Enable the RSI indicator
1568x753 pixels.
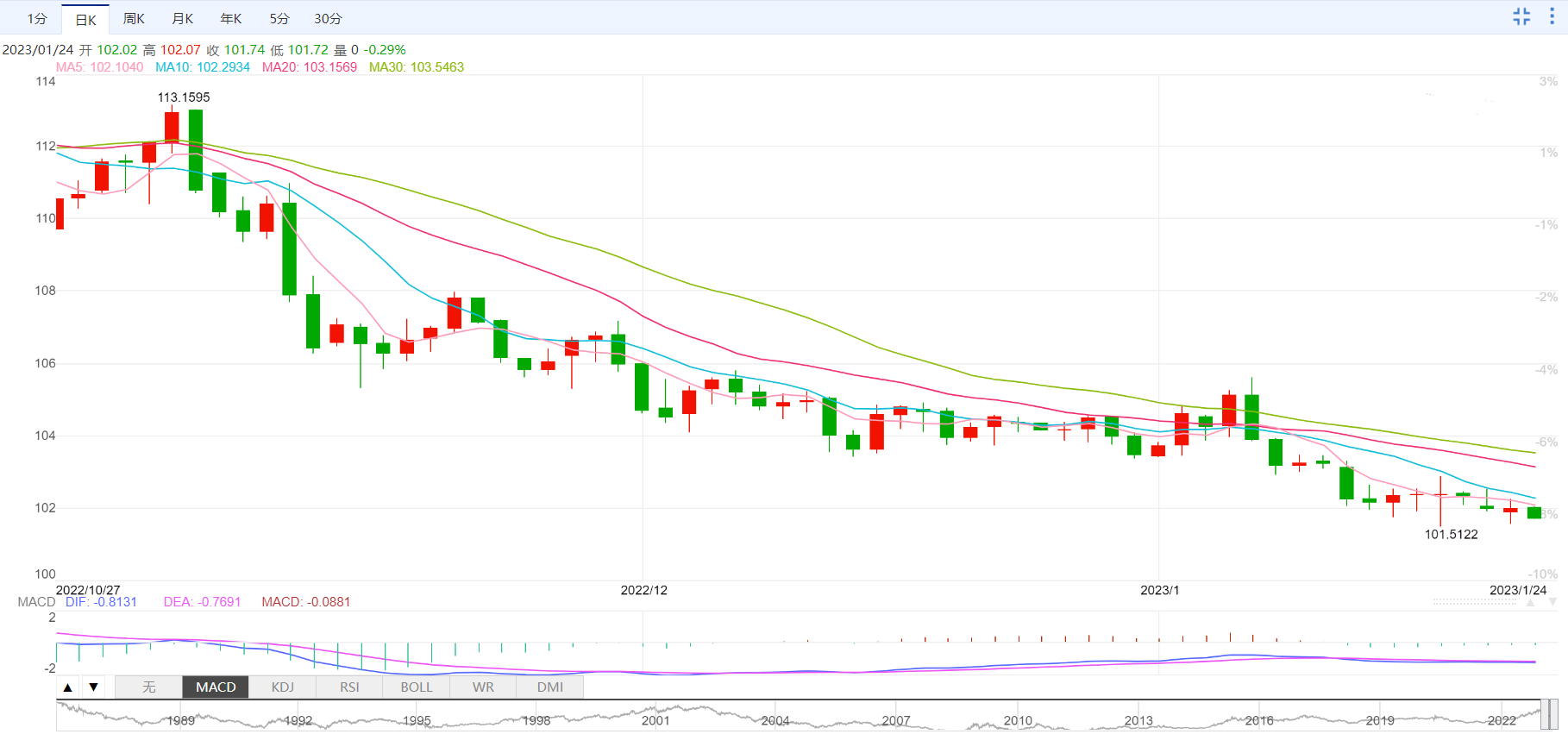[x=349, y=687]
